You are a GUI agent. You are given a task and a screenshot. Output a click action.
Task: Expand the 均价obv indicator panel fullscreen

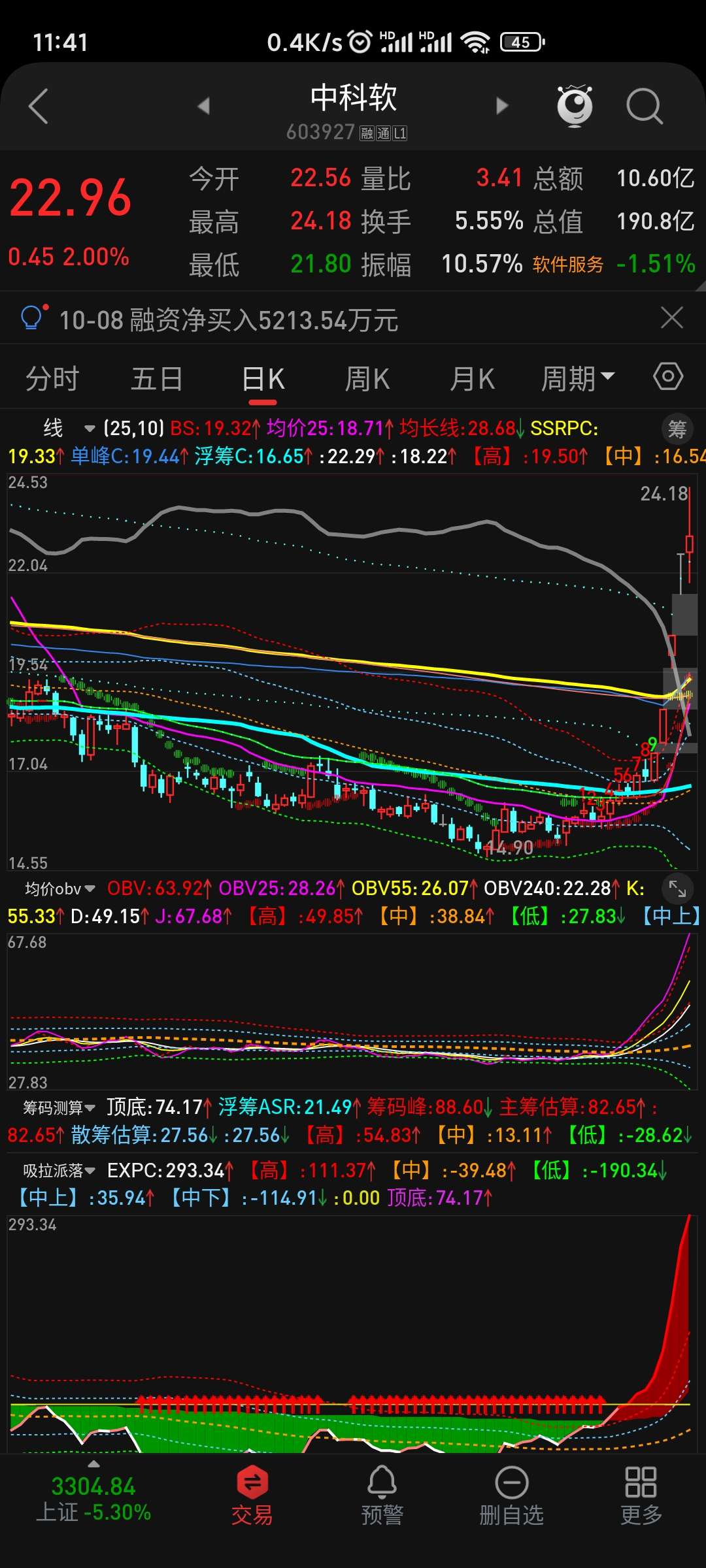[677, 889]
